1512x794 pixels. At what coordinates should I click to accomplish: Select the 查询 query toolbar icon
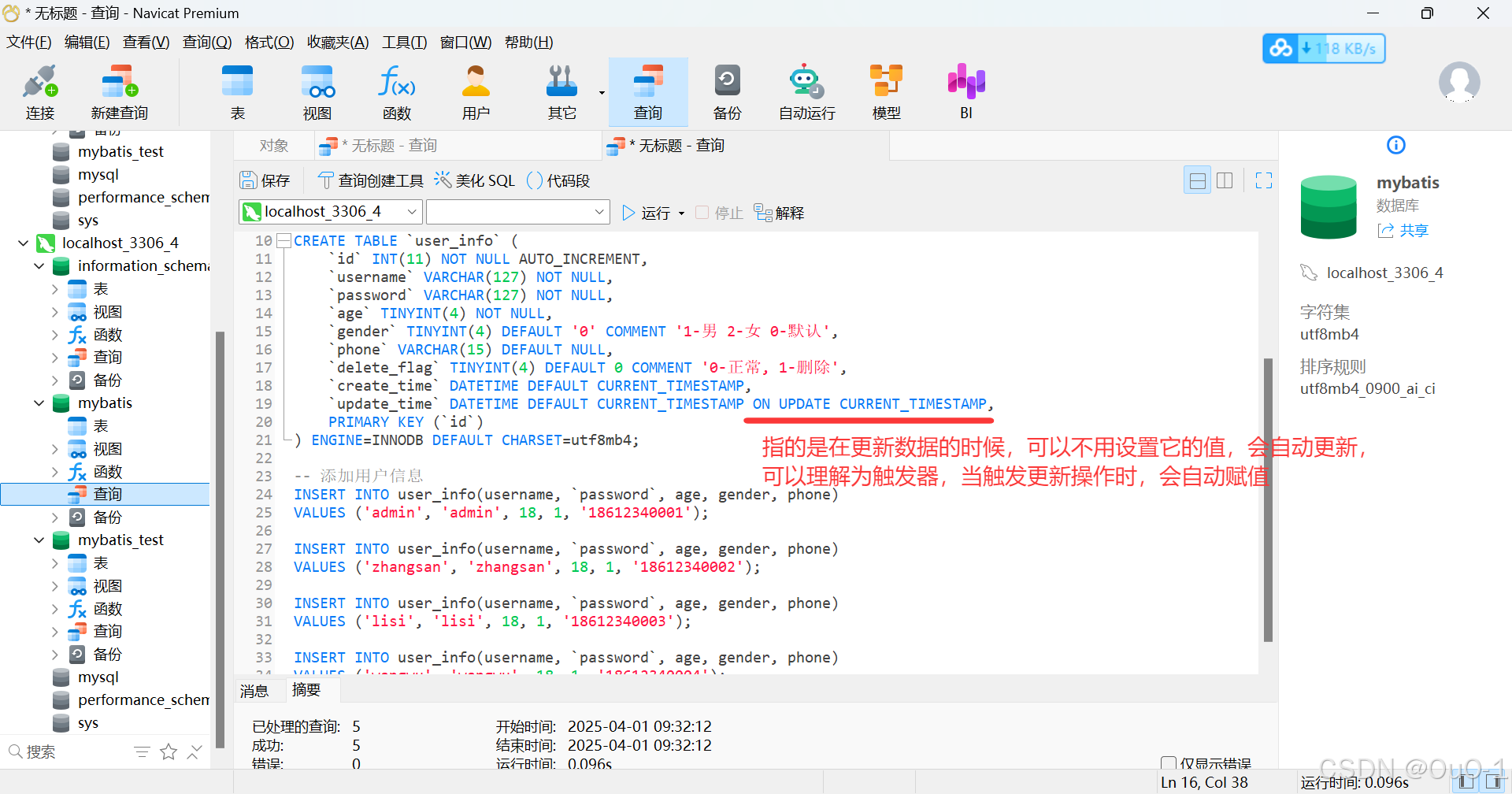coord(648,92)
